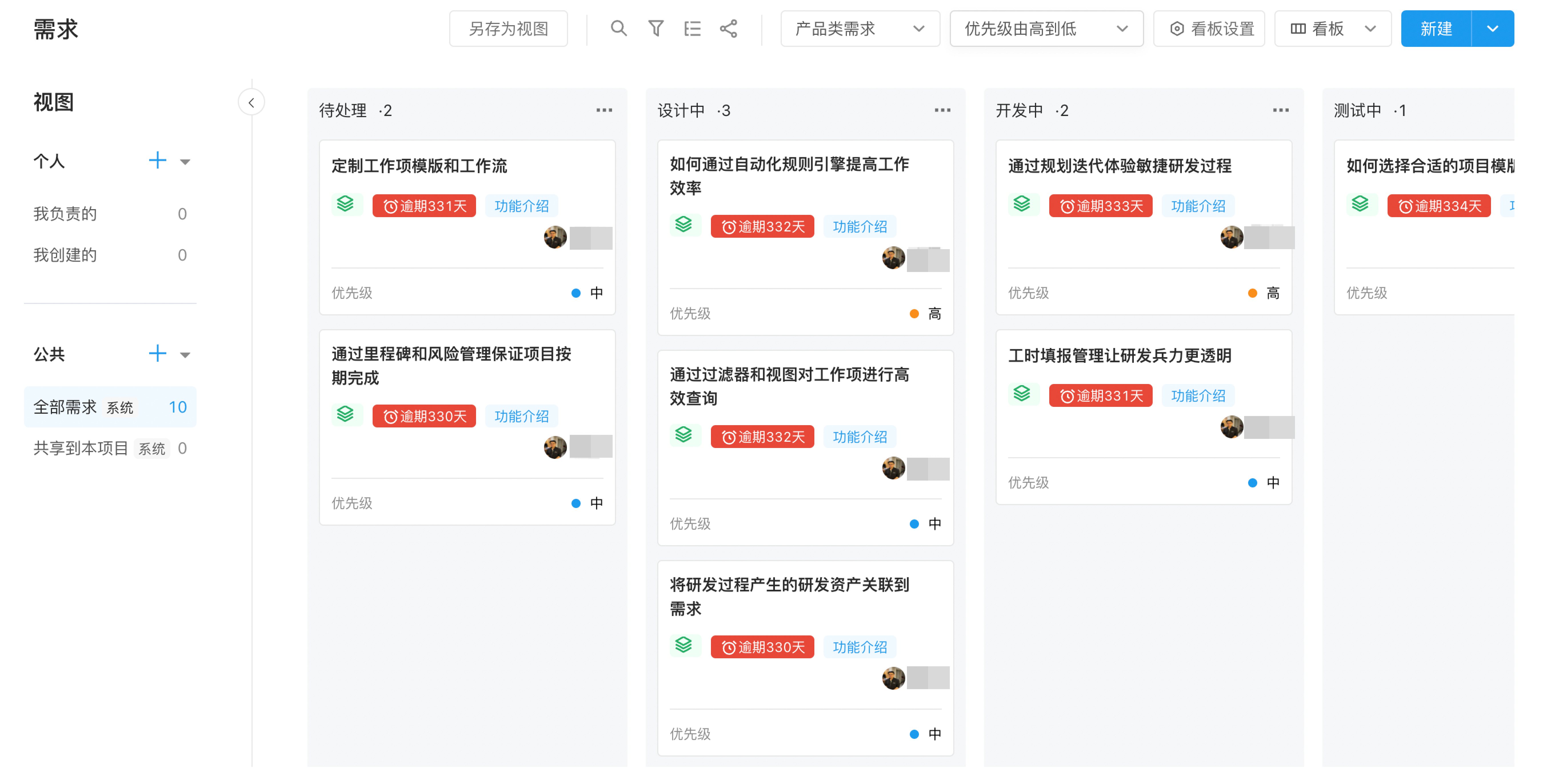Collapse the 视图 sidebar with arrow button
The width and height of the screenshot is (1559, 784).
pyautogui.click(x=251, y=102)
